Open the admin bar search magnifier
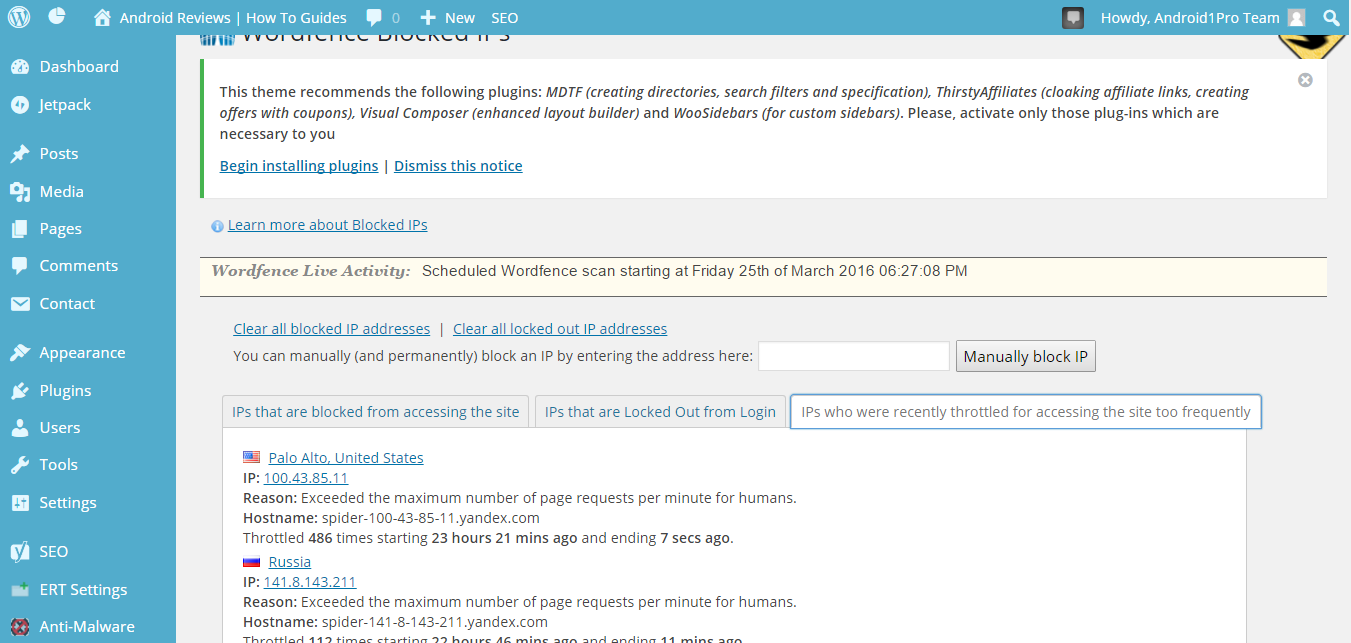This screenshot has height=643, width=1351. [x=1331, y=17]
